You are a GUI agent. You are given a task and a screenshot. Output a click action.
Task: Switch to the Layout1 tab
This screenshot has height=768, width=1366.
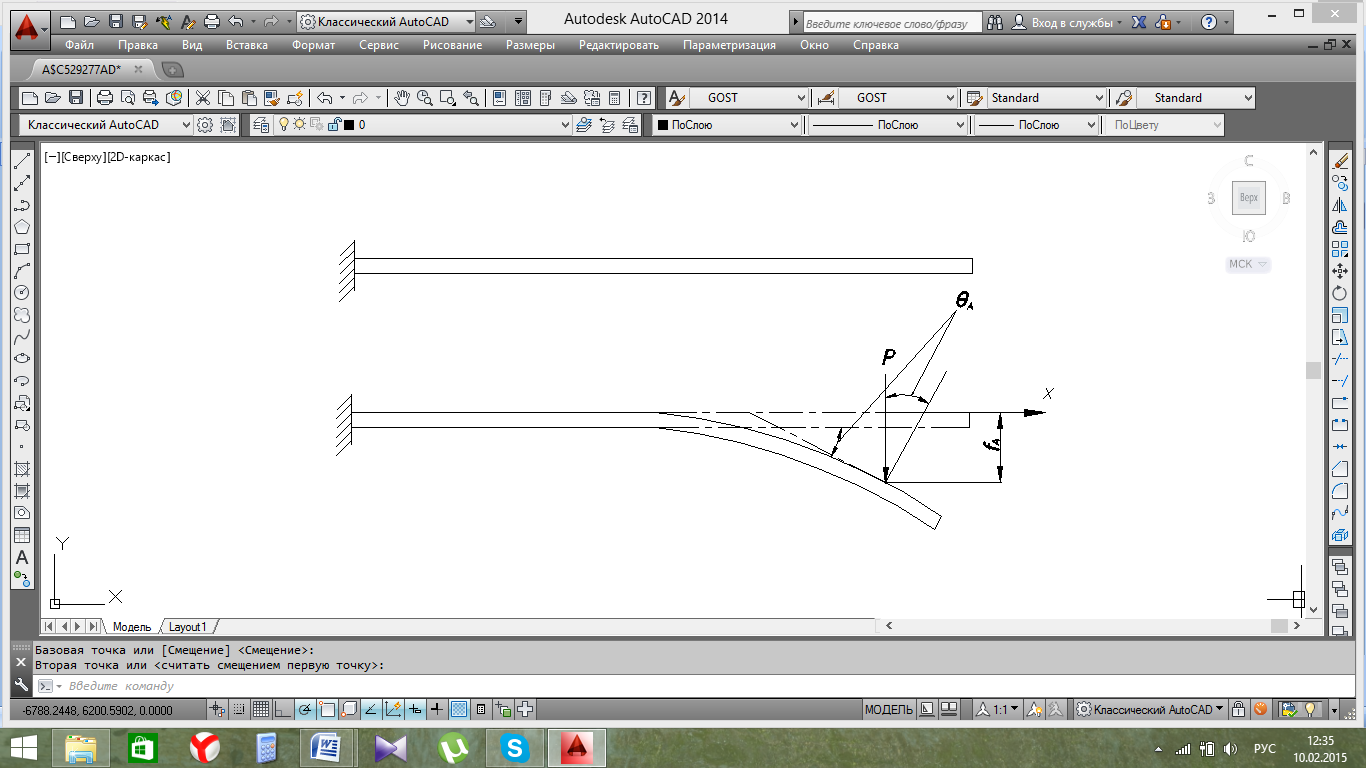pyautogui.click(x=187, y=627)
